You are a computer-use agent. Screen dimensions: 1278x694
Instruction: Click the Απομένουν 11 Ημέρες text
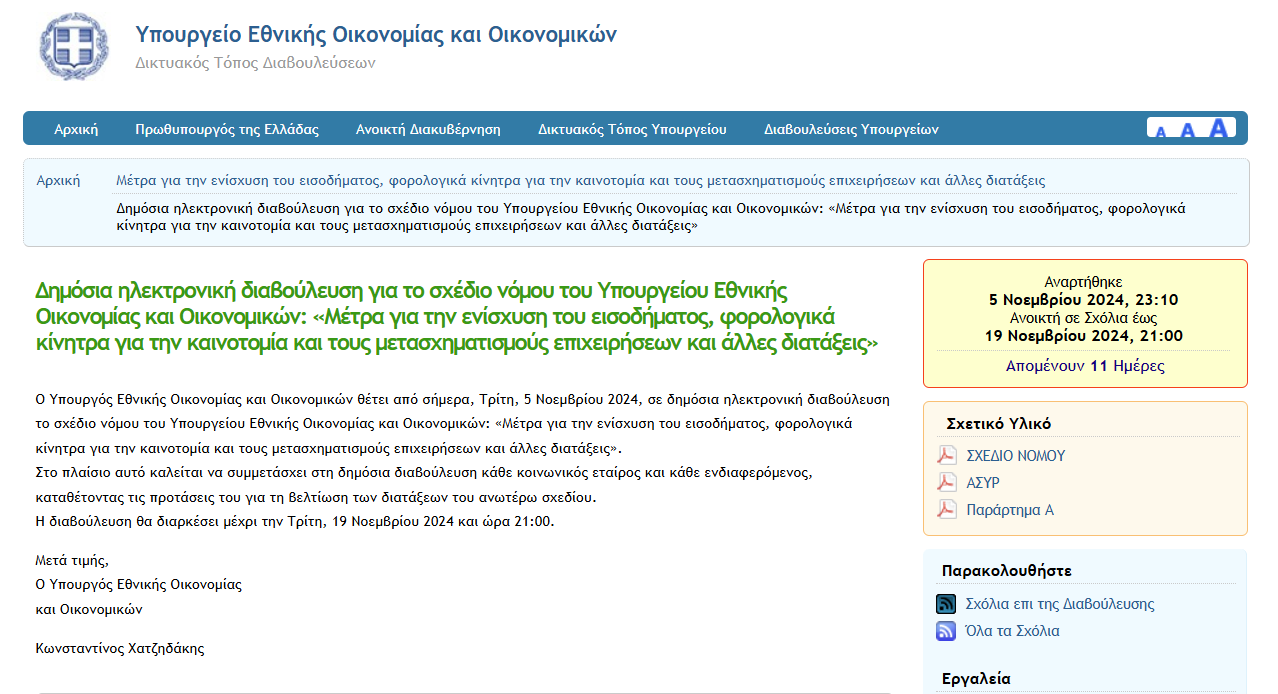point(1085,366)
